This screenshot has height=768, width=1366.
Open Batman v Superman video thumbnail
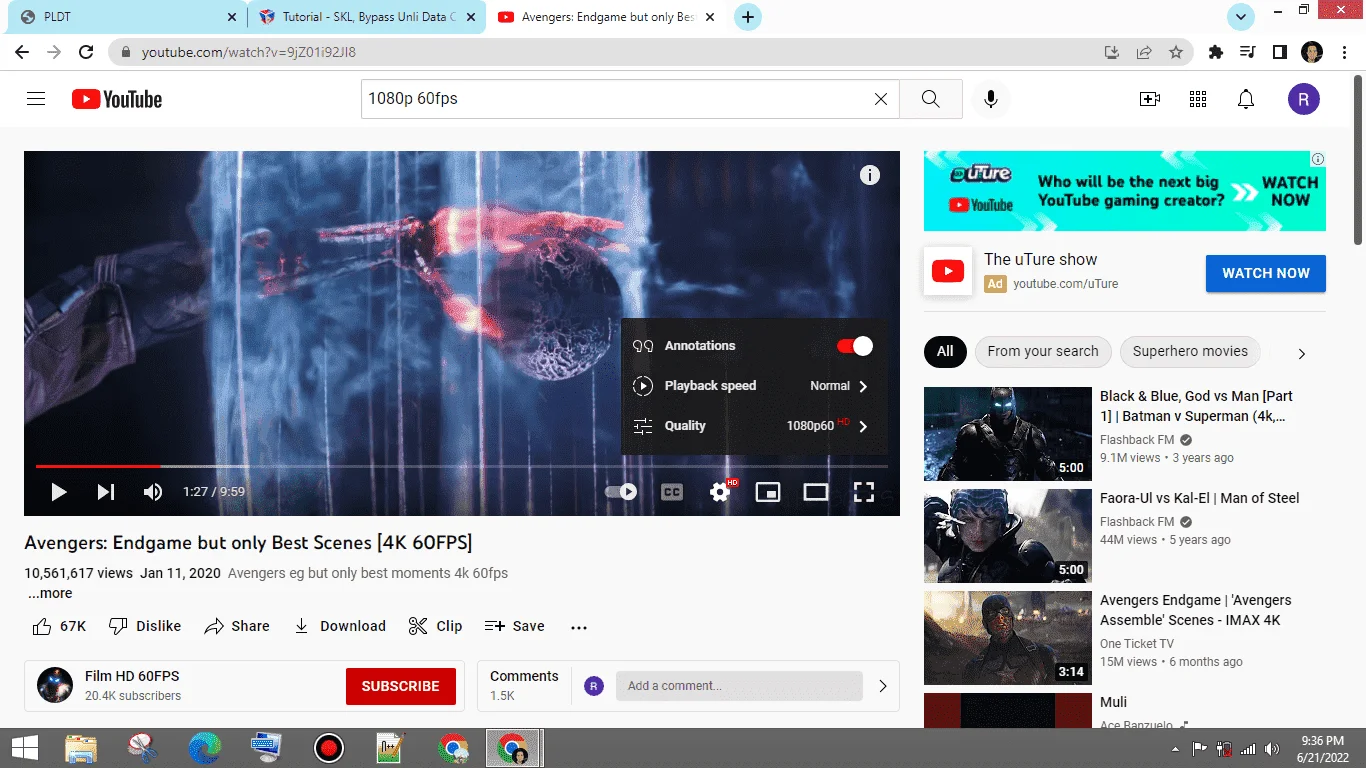[1008, 434]
